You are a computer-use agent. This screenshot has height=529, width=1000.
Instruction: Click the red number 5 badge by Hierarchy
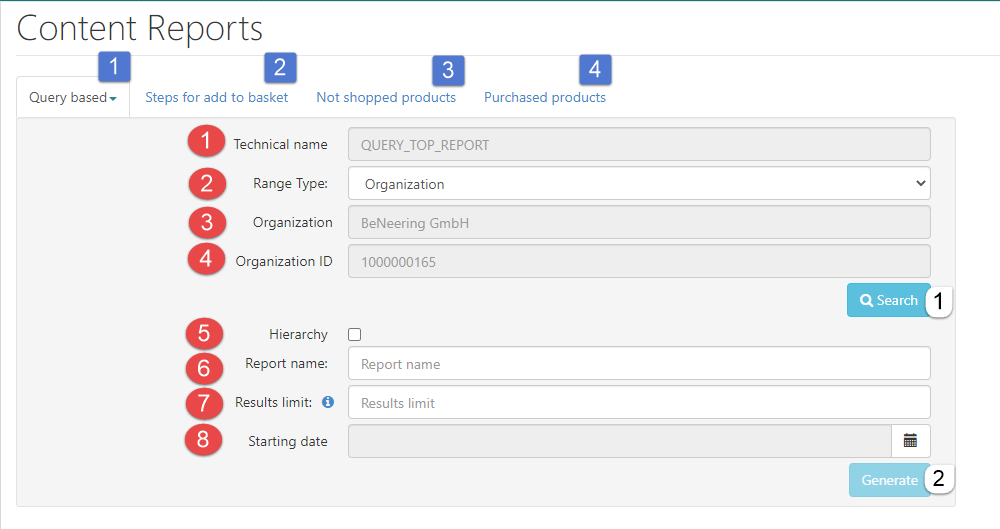pyautogui.click(x=205, y=334)
